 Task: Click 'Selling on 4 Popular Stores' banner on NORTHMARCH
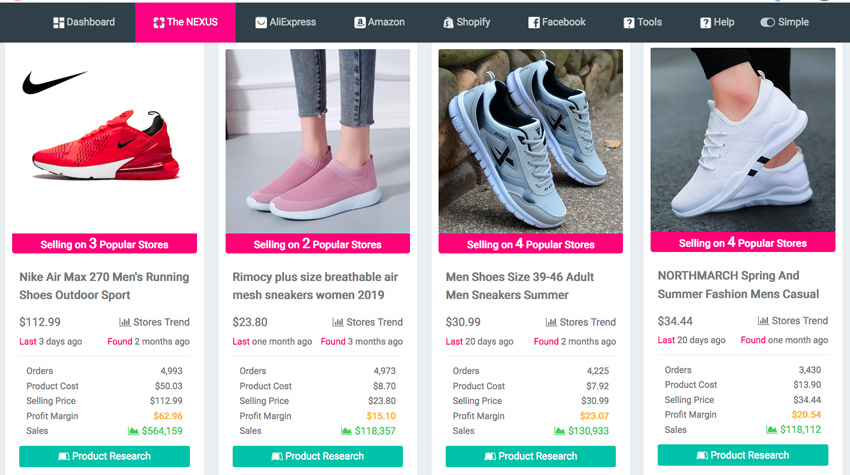pos(742,242)
